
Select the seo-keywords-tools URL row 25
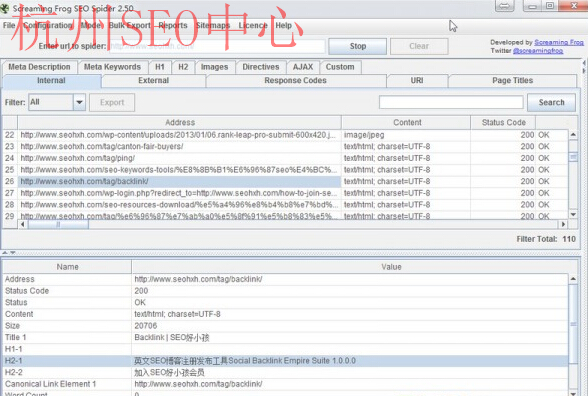pos(179,170)
